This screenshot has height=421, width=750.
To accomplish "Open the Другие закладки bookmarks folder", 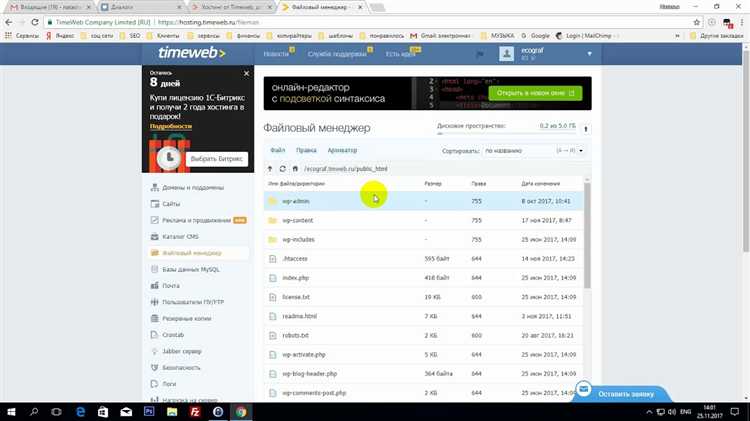I will pos(717,36).
